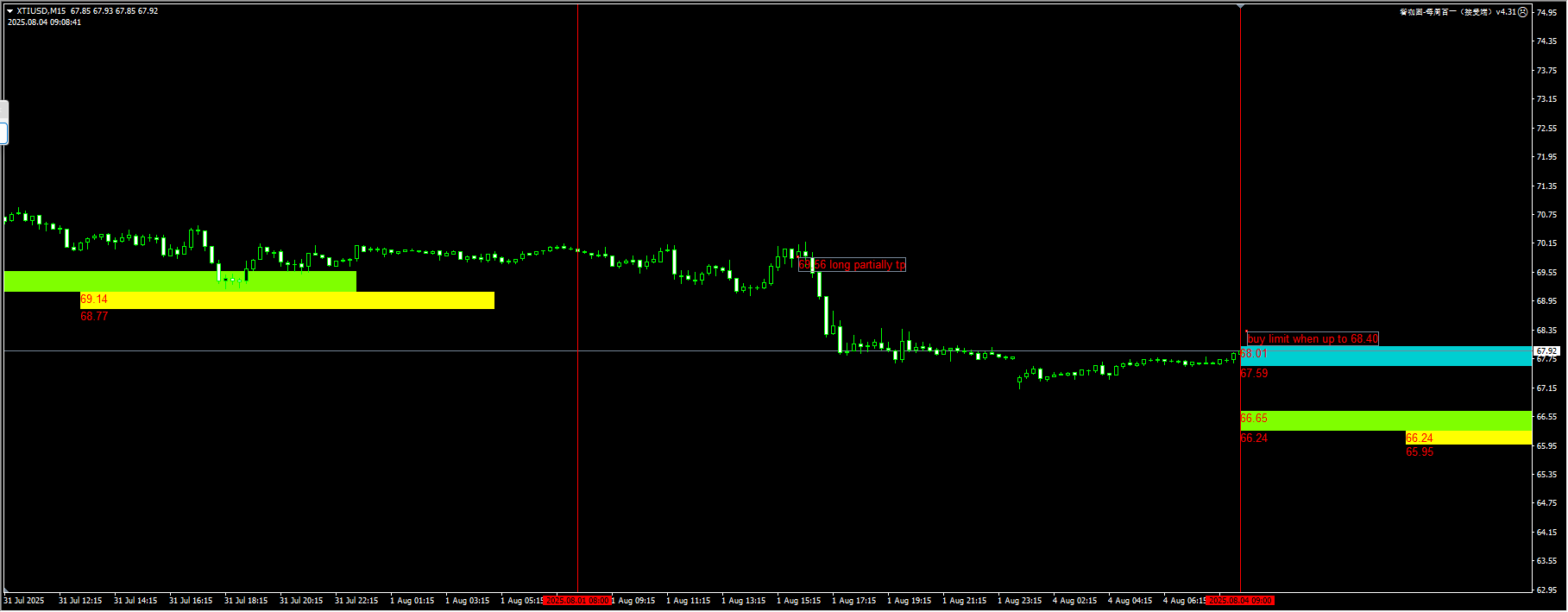Click the chart shift triangle marker at top
Viewport: 1568px width, 612px height.
click(x=1240, y=7)
